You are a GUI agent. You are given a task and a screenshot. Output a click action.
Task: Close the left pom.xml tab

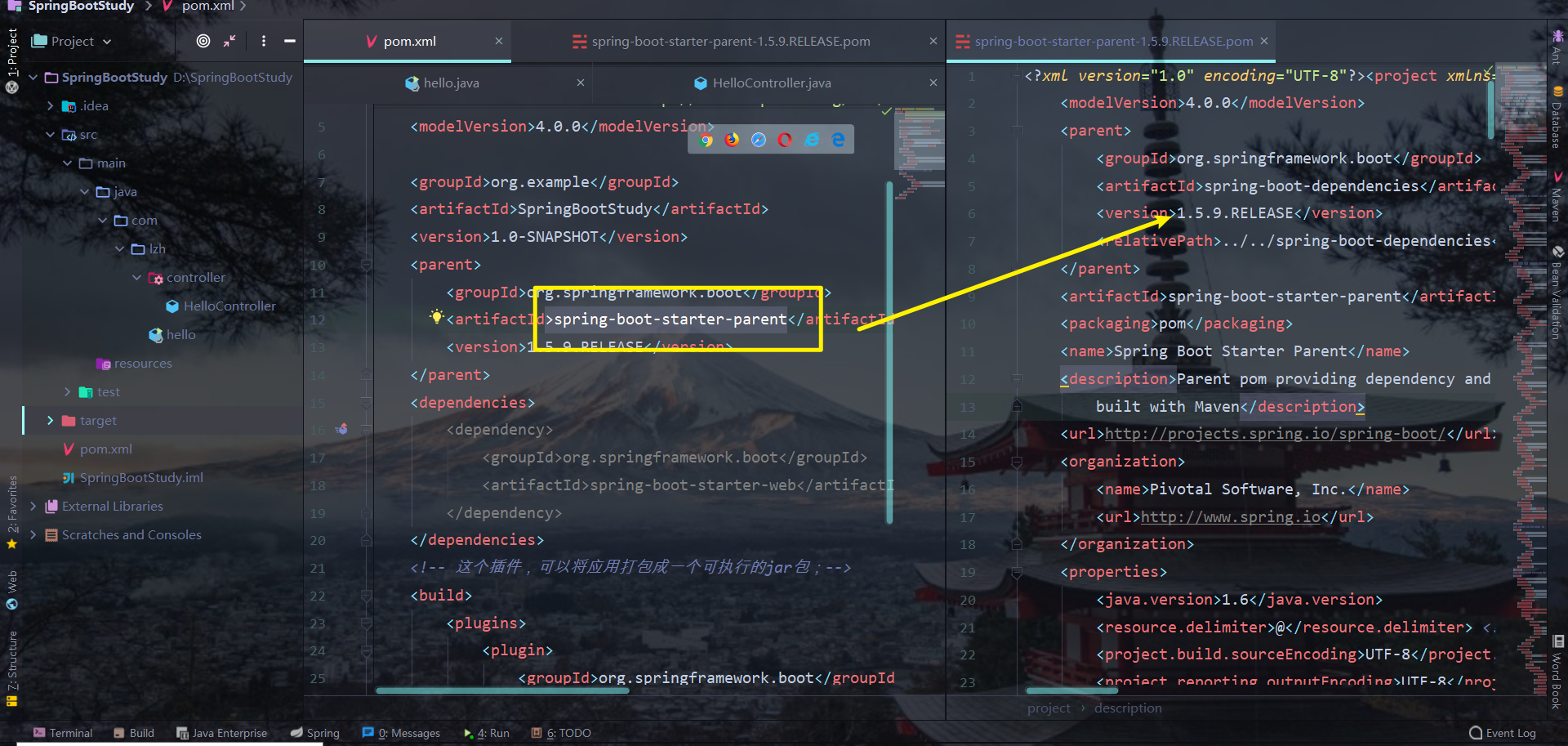[499, 41]
